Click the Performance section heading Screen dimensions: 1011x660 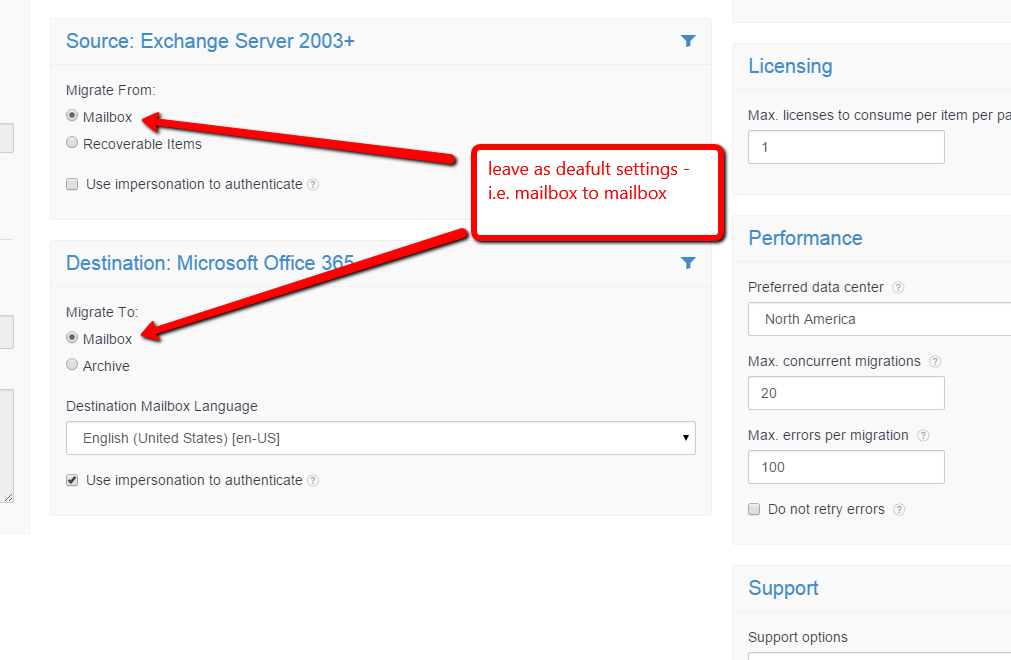805,238
